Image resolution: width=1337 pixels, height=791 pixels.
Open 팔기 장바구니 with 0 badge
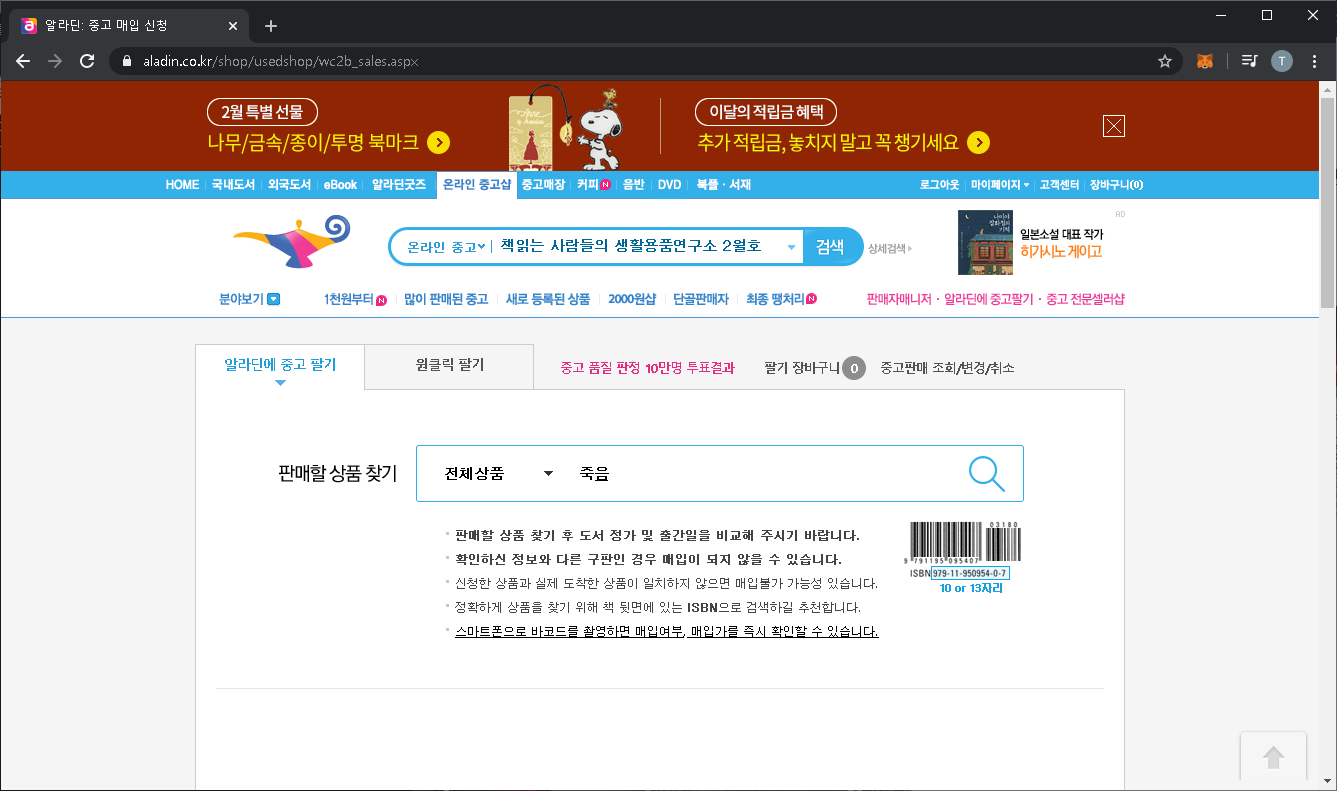(814, 368)
